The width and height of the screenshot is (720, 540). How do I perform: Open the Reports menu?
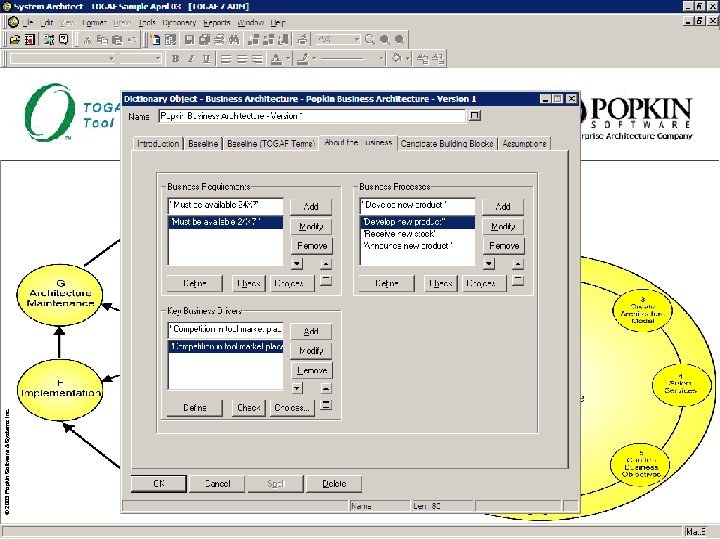[x=216, y=22]
